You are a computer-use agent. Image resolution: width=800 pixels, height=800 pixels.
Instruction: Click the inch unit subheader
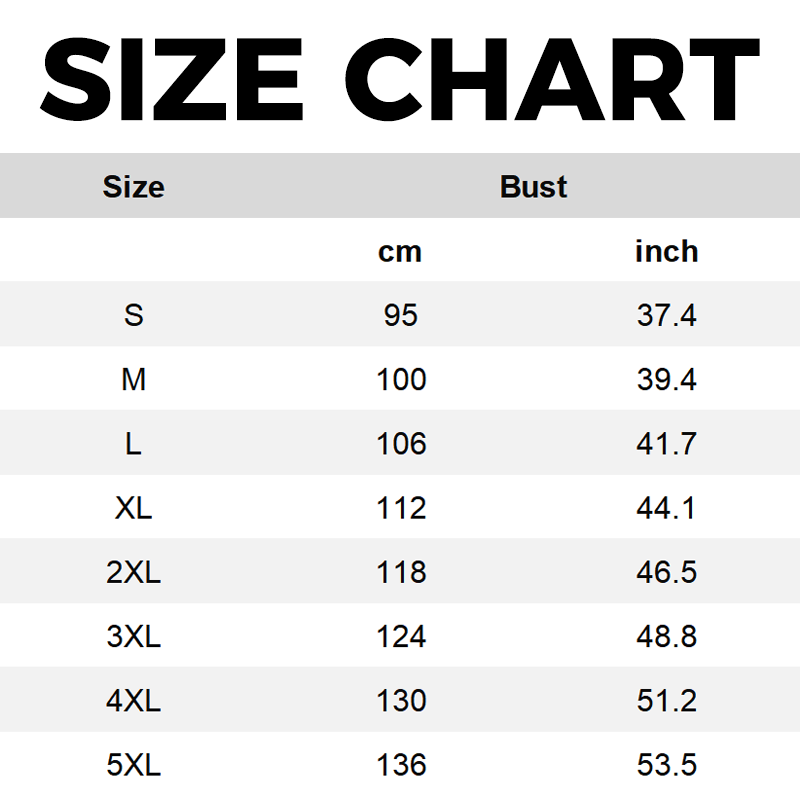pyautogui.click(x=666, y=251)
